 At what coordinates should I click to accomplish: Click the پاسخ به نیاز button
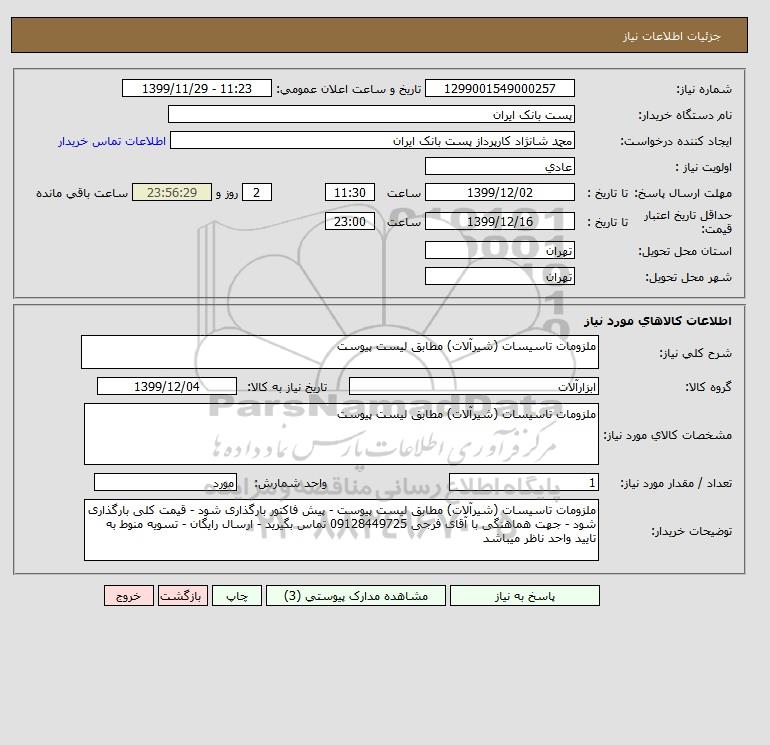(x=524, y=596)
